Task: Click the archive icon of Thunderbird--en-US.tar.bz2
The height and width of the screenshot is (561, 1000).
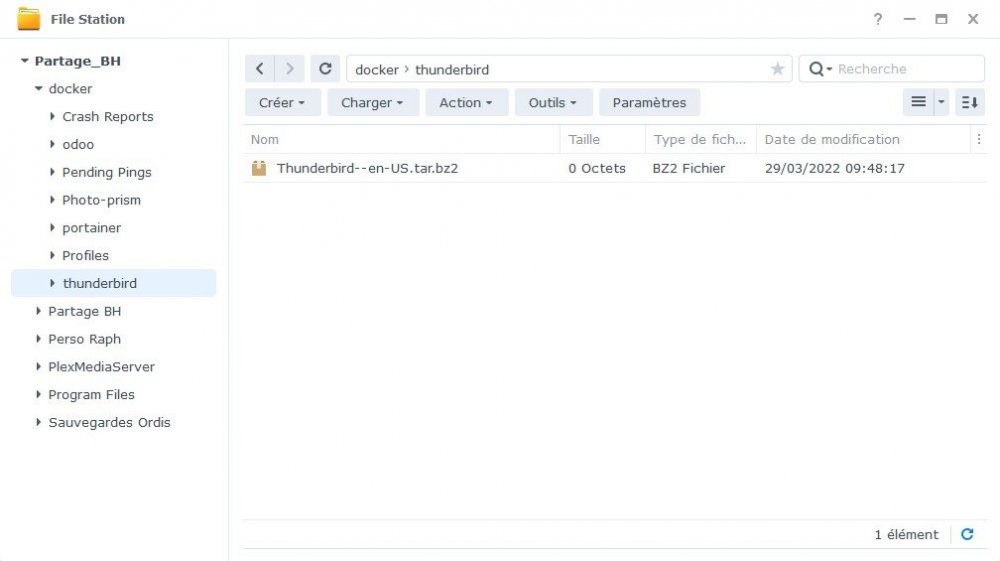Action: (259, 168)
